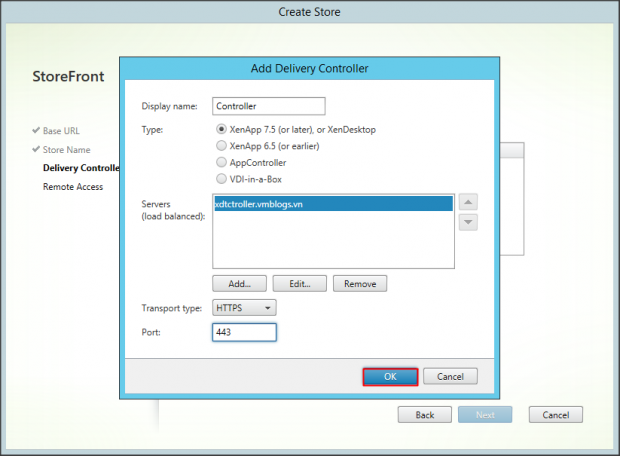Viewport: 620px width, 456px height.
Task: Cancel the Create Store wizard
Action: point(555,414)
